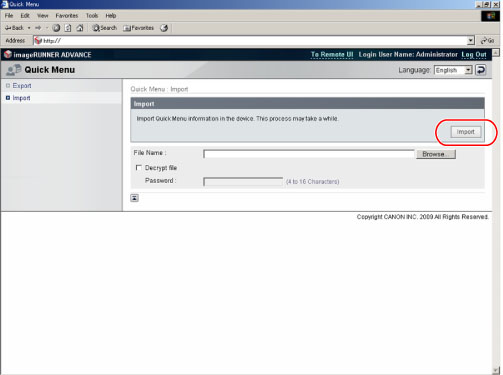Viewport: 503px width, 375px height.
Task: Click the Browse... button
Action: pos(436,154)
